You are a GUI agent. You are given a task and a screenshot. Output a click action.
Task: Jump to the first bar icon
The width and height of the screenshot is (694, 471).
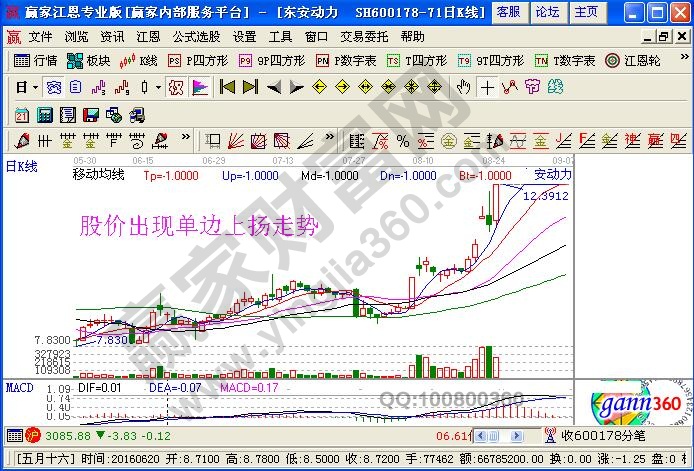click(227, 87)
